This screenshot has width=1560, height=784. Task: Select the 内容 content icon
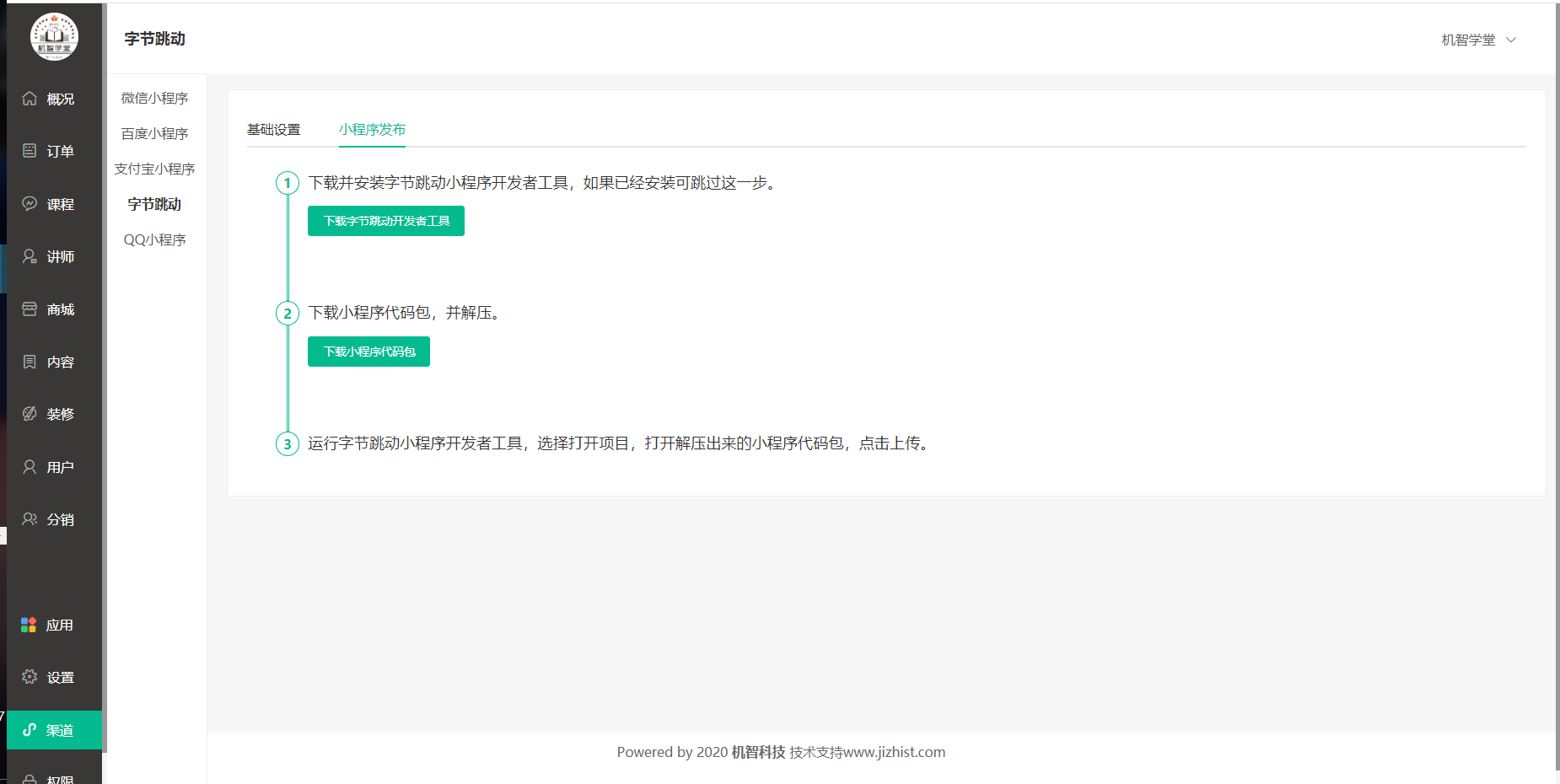pyautogui.click(x=30, y=362)
